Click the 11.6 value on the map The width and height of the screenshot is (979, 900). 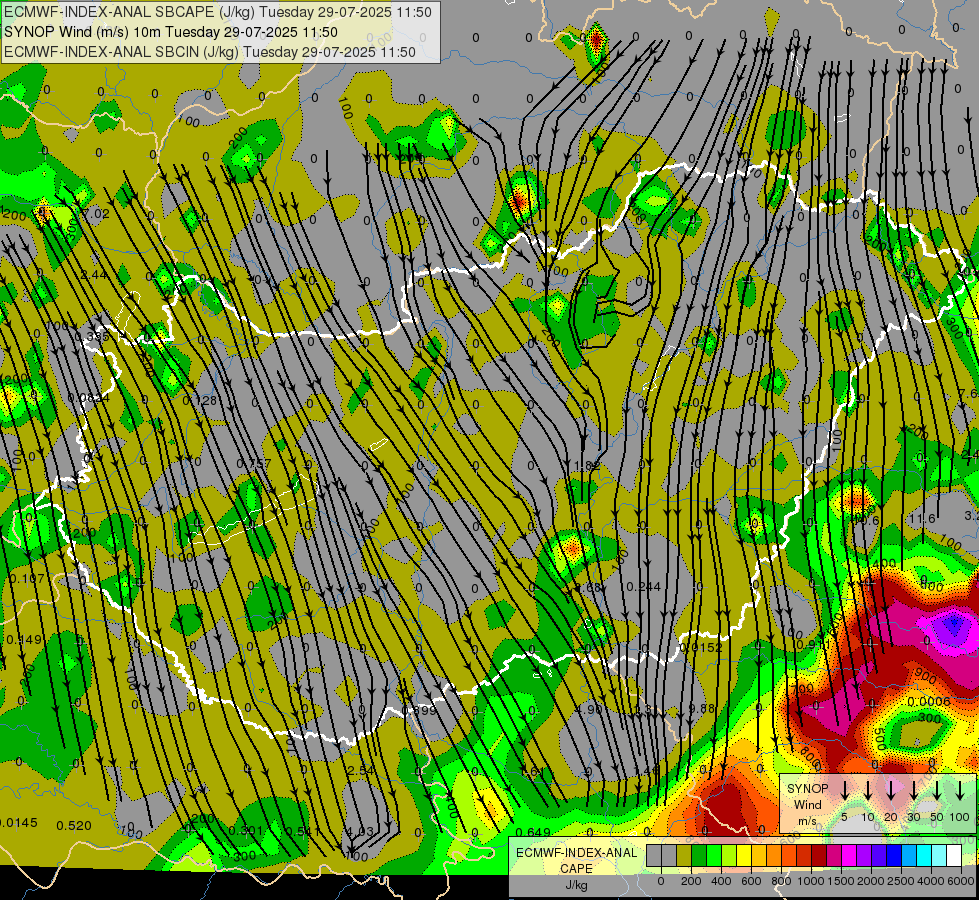(922, 518)
